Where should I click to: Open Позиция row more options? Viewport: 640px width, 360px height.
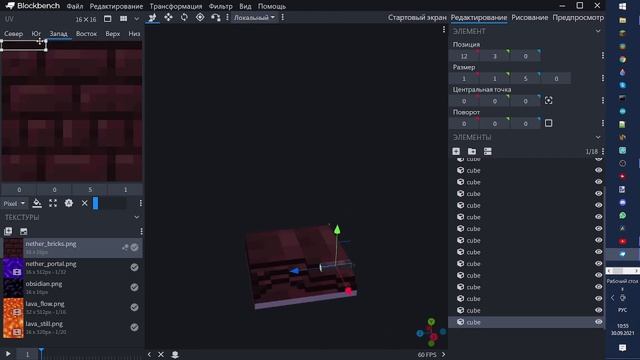[x=603, y=55]
